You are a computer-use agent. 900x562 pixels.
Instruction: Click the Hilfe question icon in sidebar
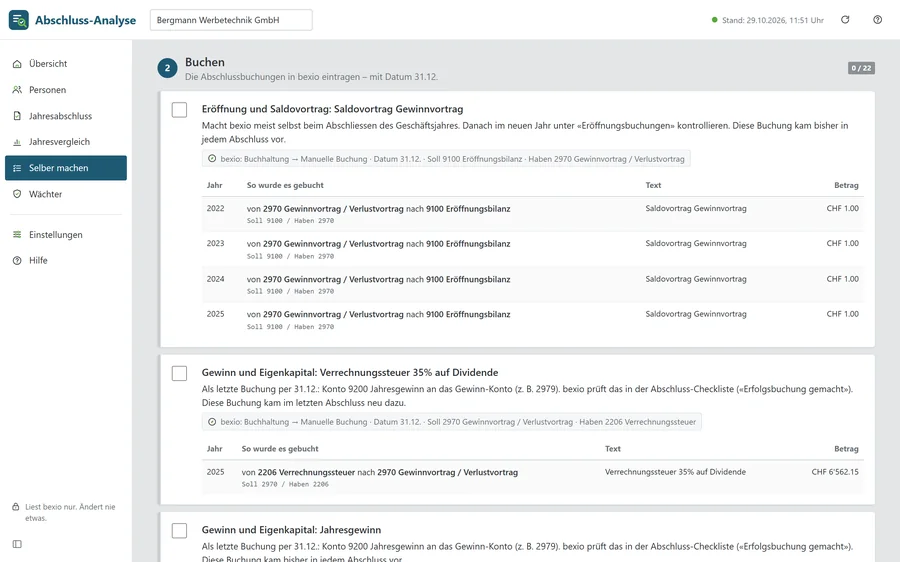tap(17, 261)
